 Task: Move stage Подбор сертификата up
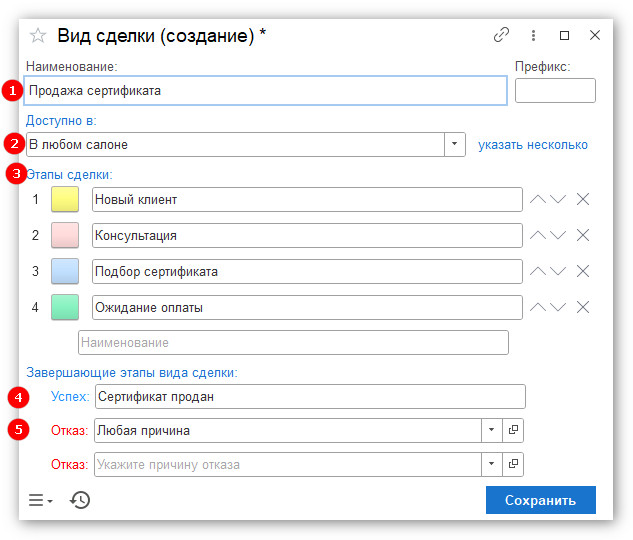(x=538, y=271)
